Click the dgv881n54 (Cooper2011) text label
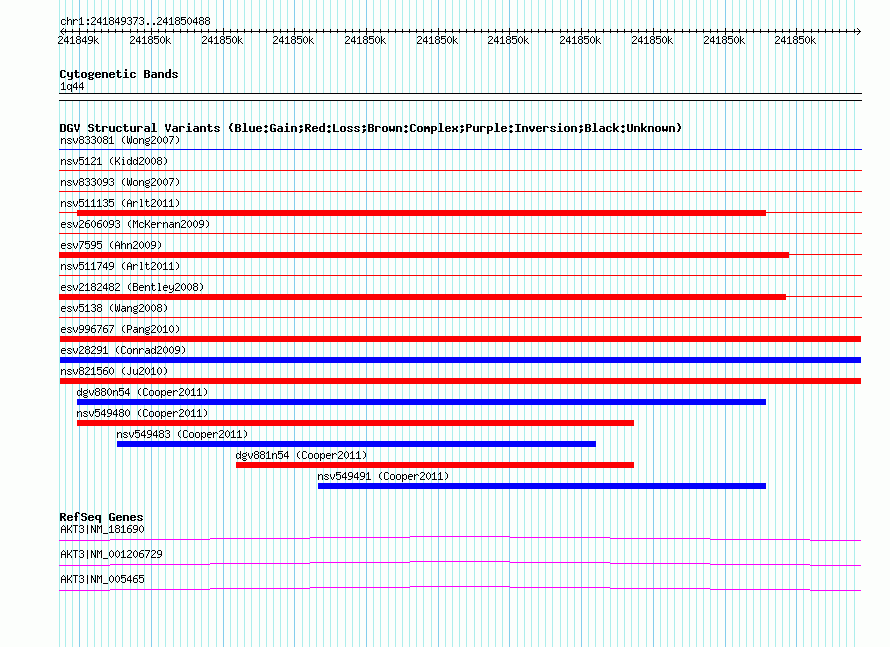890x647 pixels. click(x=301, y=455)
